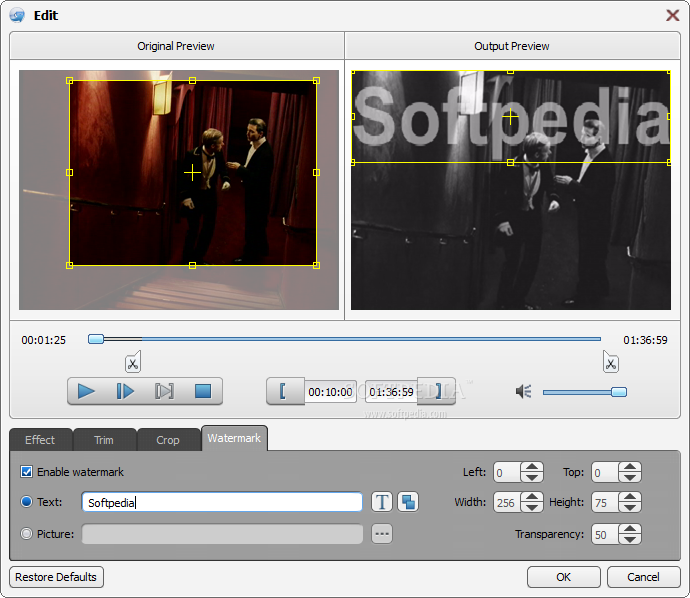Click the play-selection bracket button
This screenshot has width=690, height=598.
[x=164, y=391]
